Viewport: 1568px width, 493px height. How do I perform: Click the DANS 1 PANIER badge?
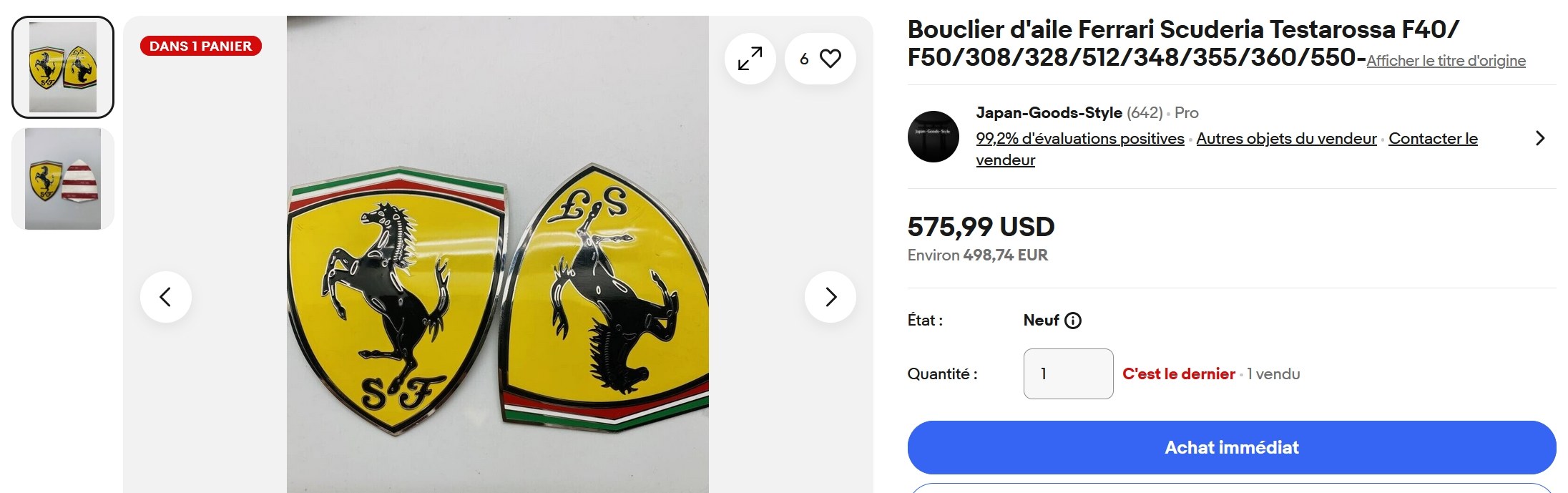pyautogui.click(x=201, y=46)
